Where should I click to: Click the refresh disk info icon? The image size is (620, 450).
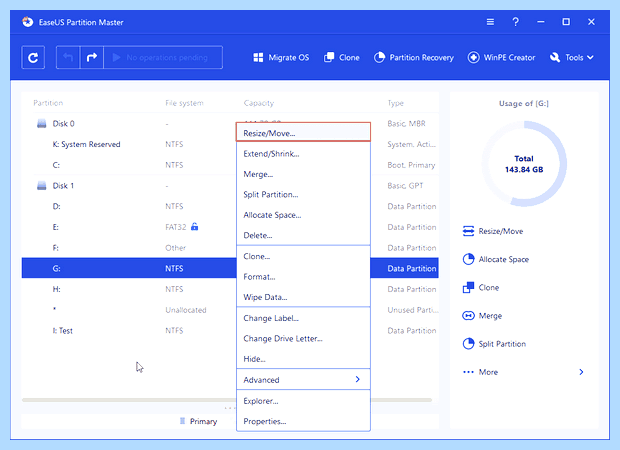tap(33, 58)
